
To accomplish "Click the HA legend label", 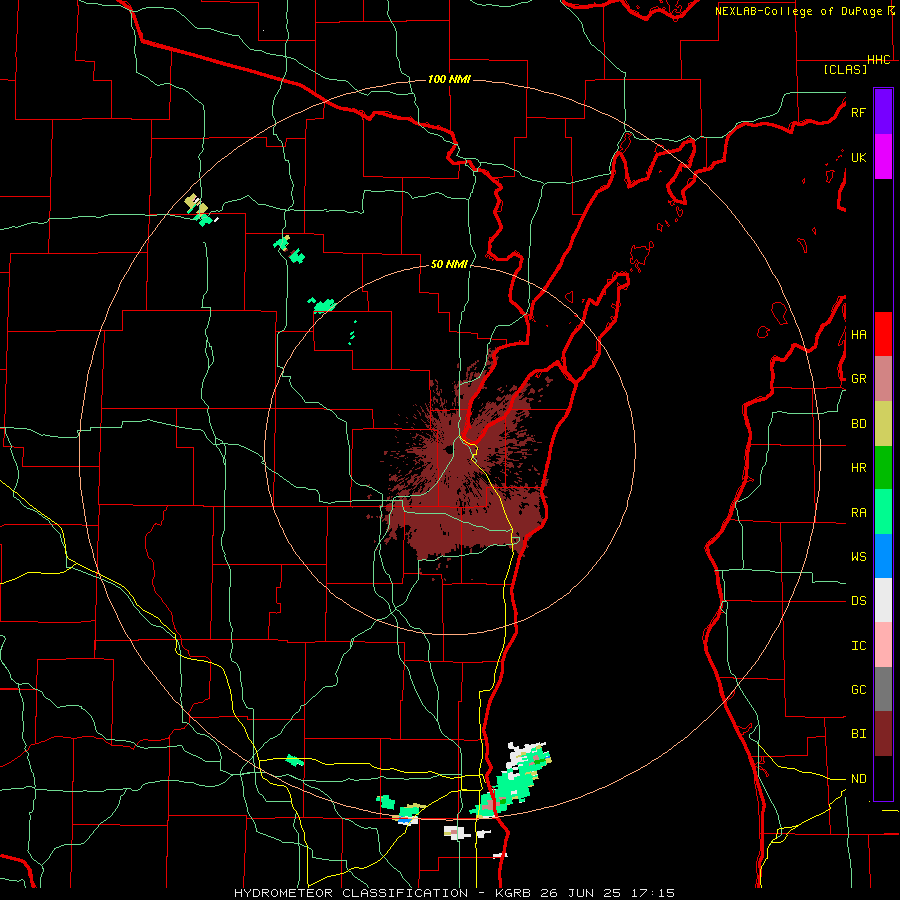I will point(858,334).
